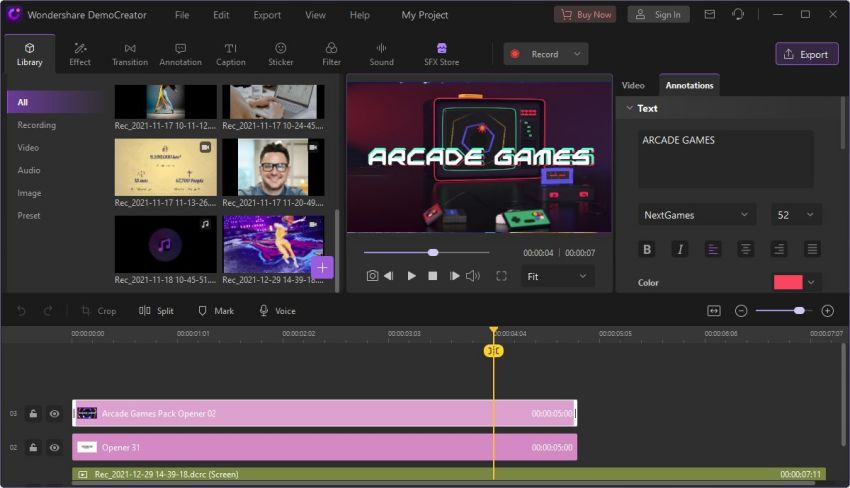Click the ARCADE GAMES text field
850x488 pixels.
tap(726, 159)
